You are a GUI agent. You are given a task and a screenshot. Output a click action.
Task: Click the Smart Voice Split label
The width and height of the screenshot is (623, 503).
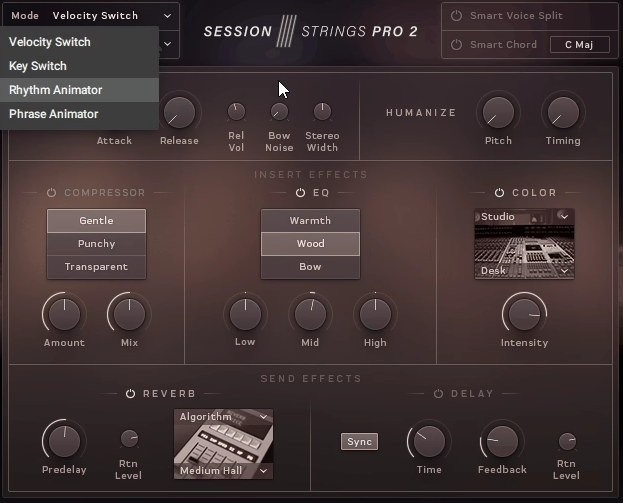tap(516, 15)
